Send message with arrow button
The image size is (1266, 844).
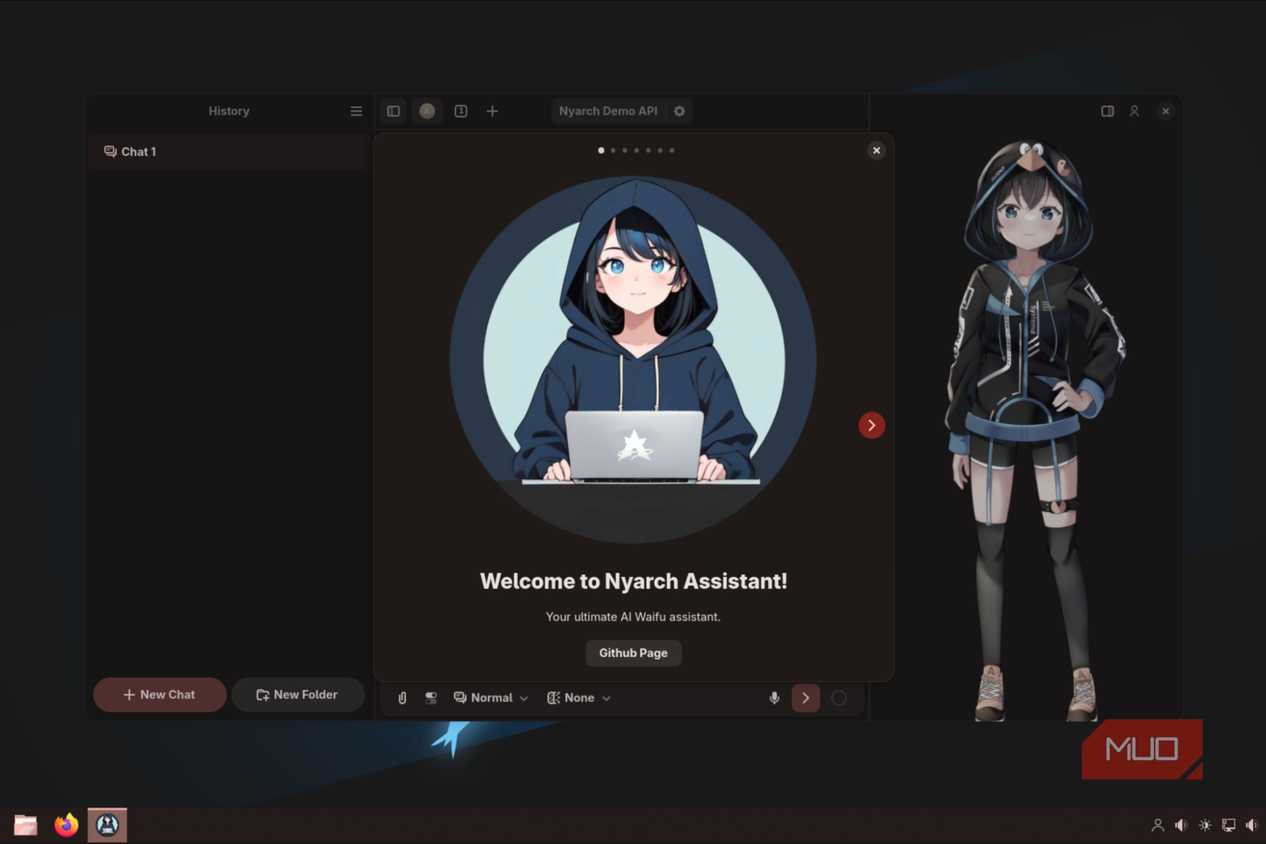coord(805,698)
